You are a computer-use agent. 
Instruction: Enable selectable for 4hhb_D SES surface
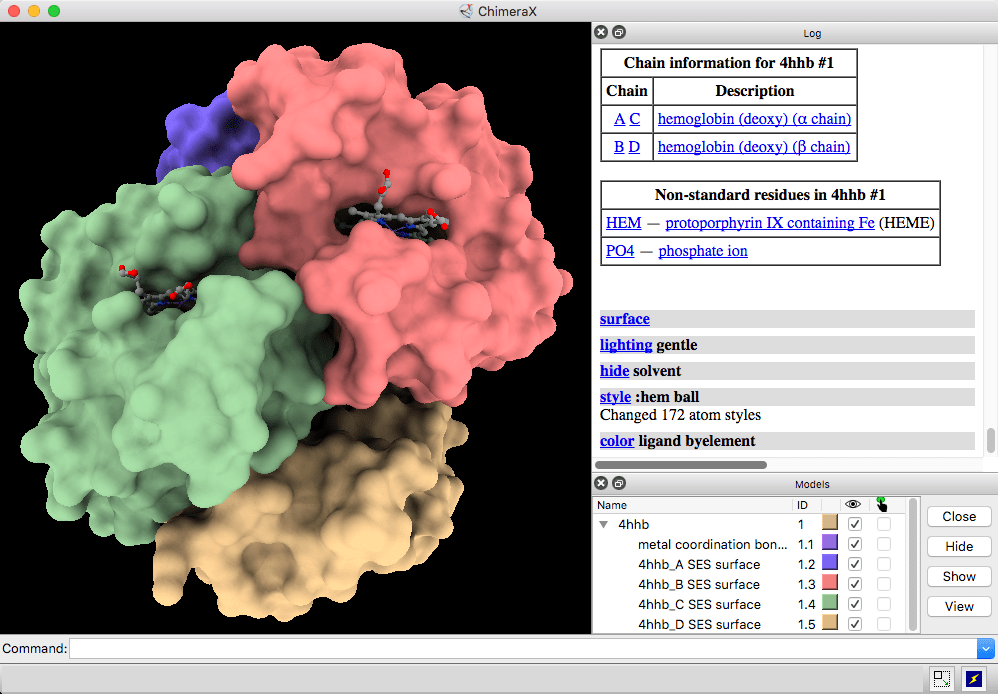click(883, 624)
